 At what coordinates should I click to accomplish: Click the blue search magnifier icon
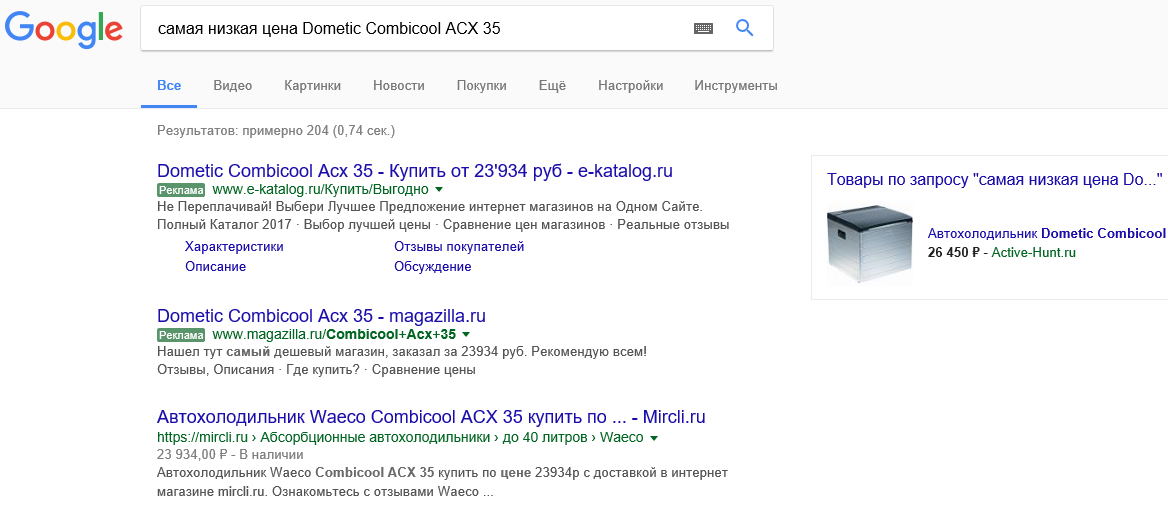point(744,28)
